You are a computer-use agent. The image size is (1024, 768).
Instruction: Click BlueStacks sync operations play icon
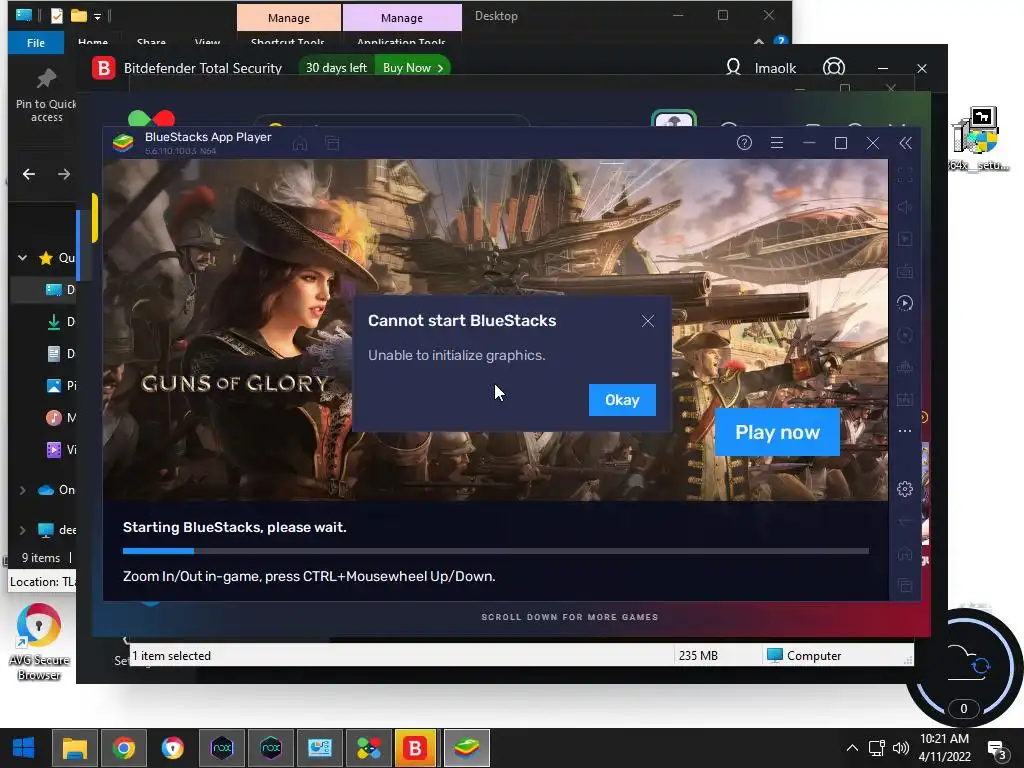(904, 303)
